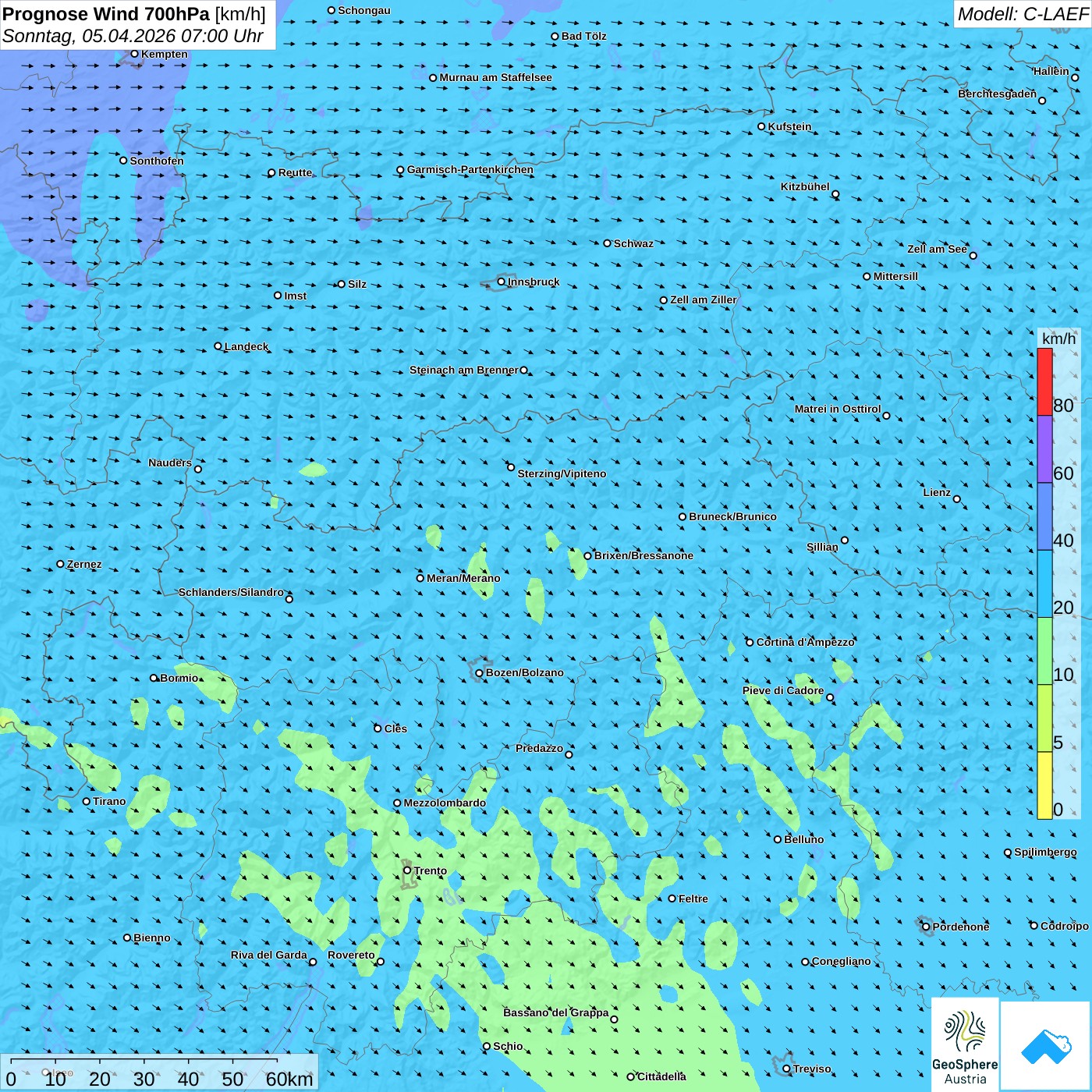This screenshot has height=1092, width=1092.
Task: Click the Zernez town label
Action: [84, 564]
